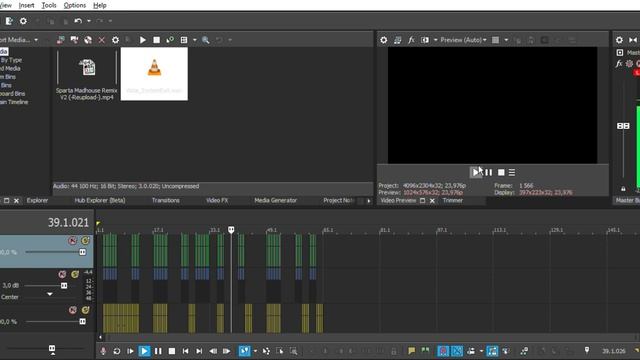Select the VLC cone media thumbnail
The height and width of the screenshot is (360, 640).
154,74
